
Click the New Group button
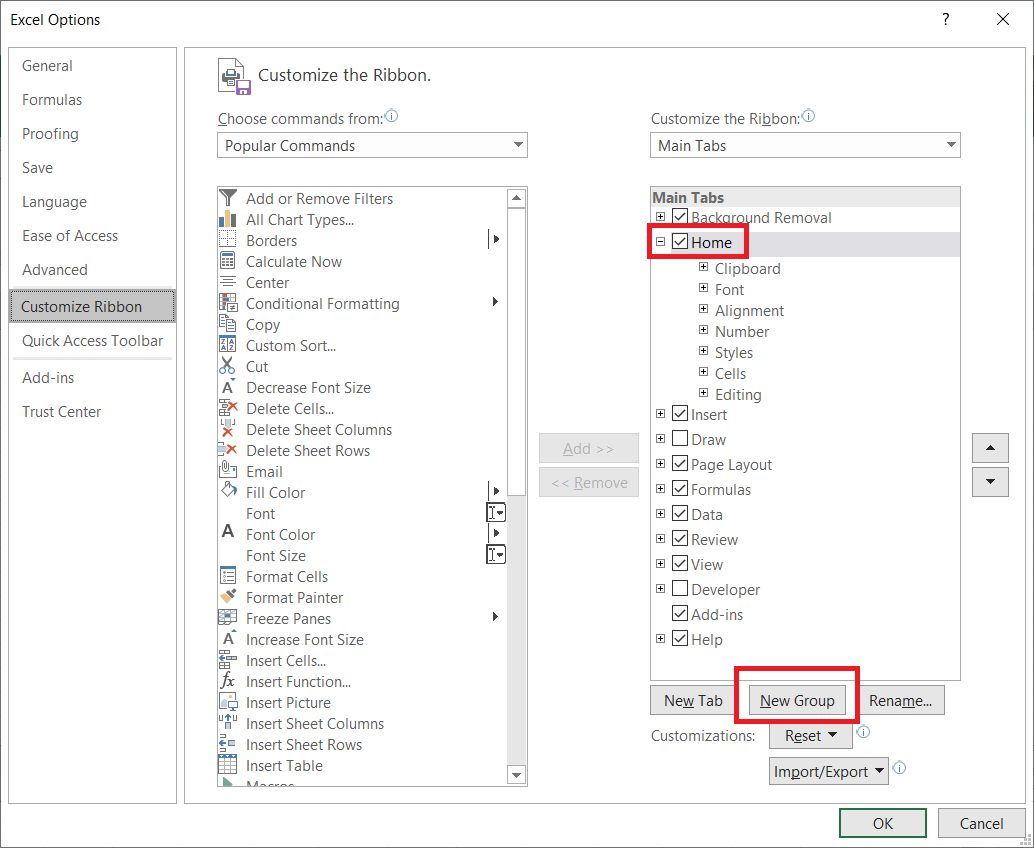[x=797, y=700]
